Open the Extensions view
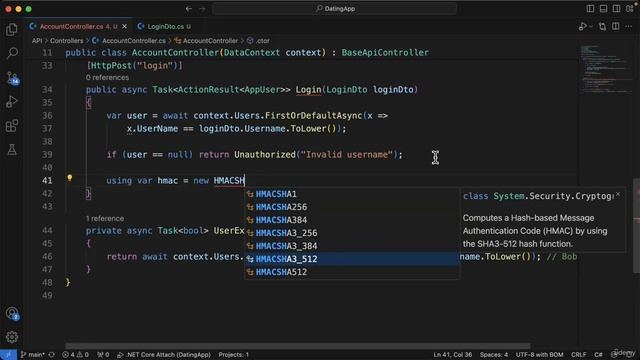The width and height of the screenshot is (640, 360). pyautogui.click(x=12, y=125)
